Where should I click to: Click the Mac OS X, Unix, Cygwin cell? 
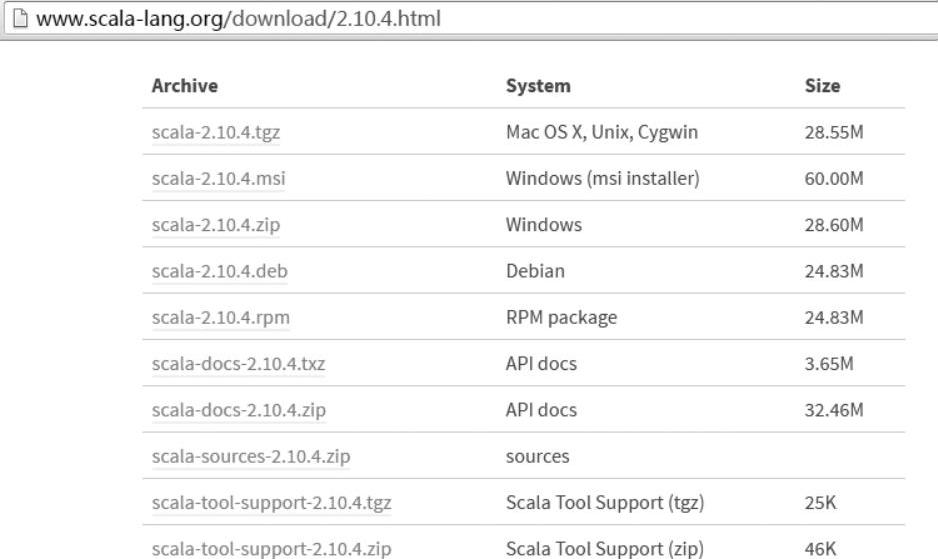click(602, 132)
